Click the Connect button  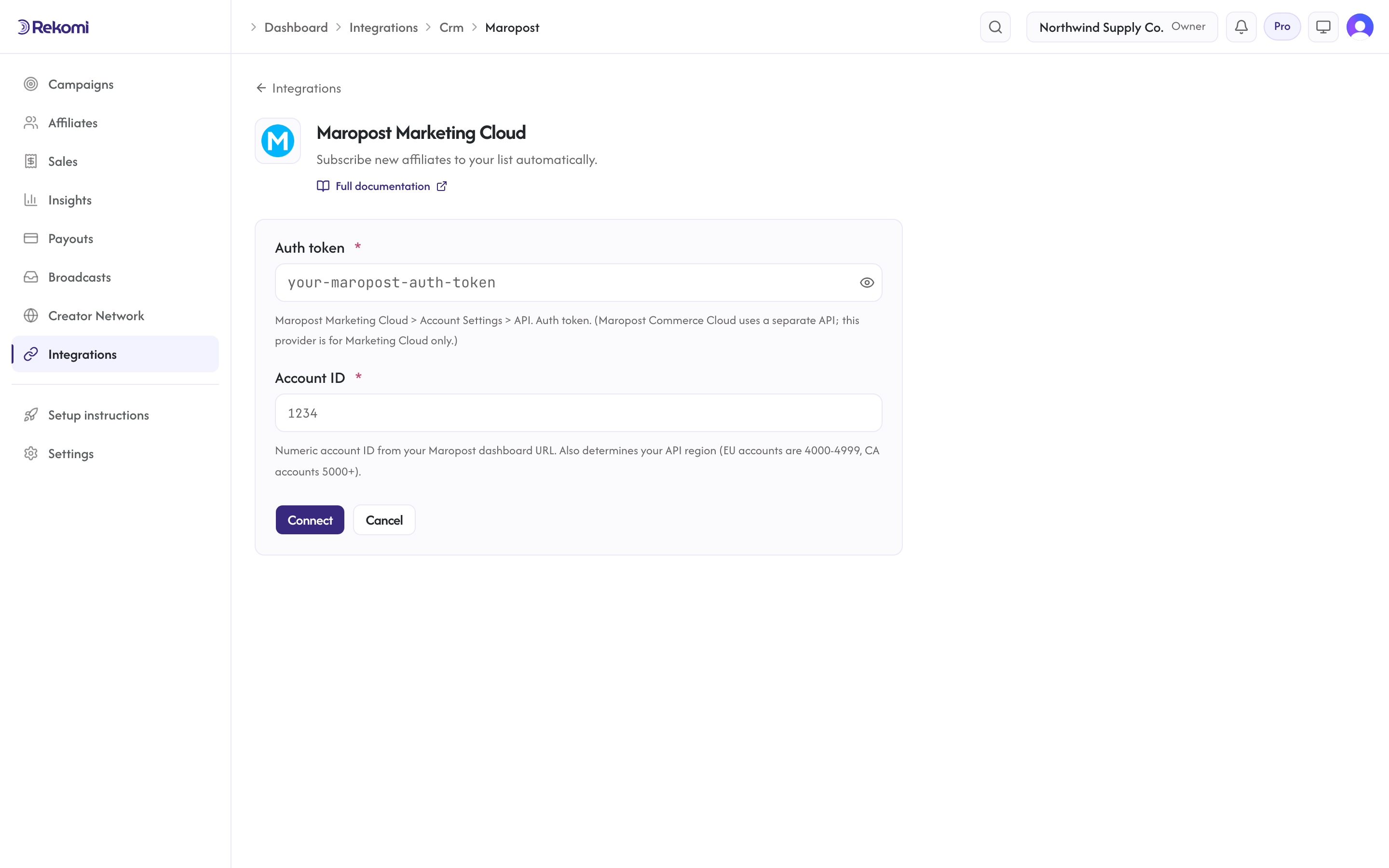tap(310, 520)
